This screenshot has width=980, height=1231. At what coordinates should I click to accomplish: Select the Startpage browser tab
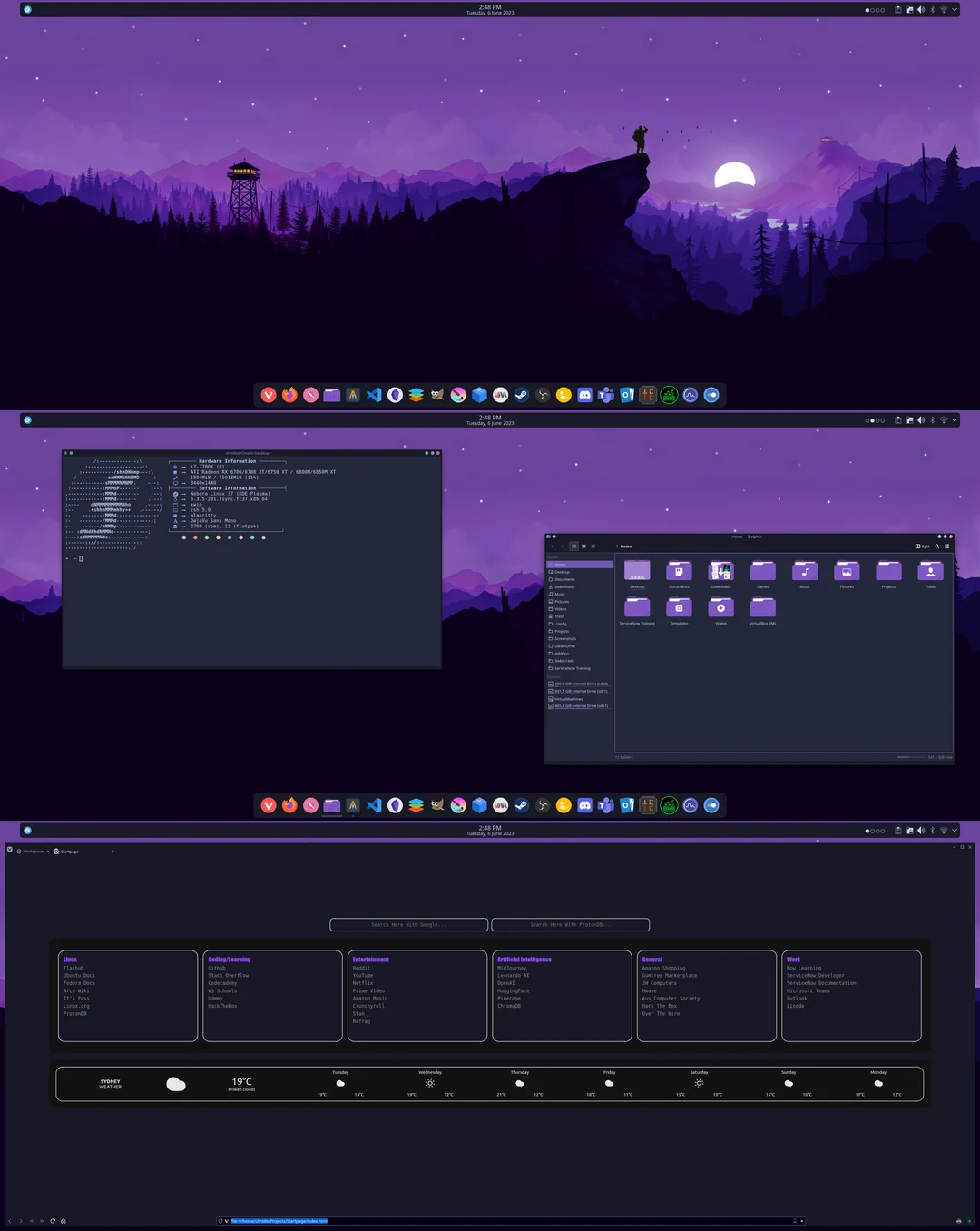[65, 851]
